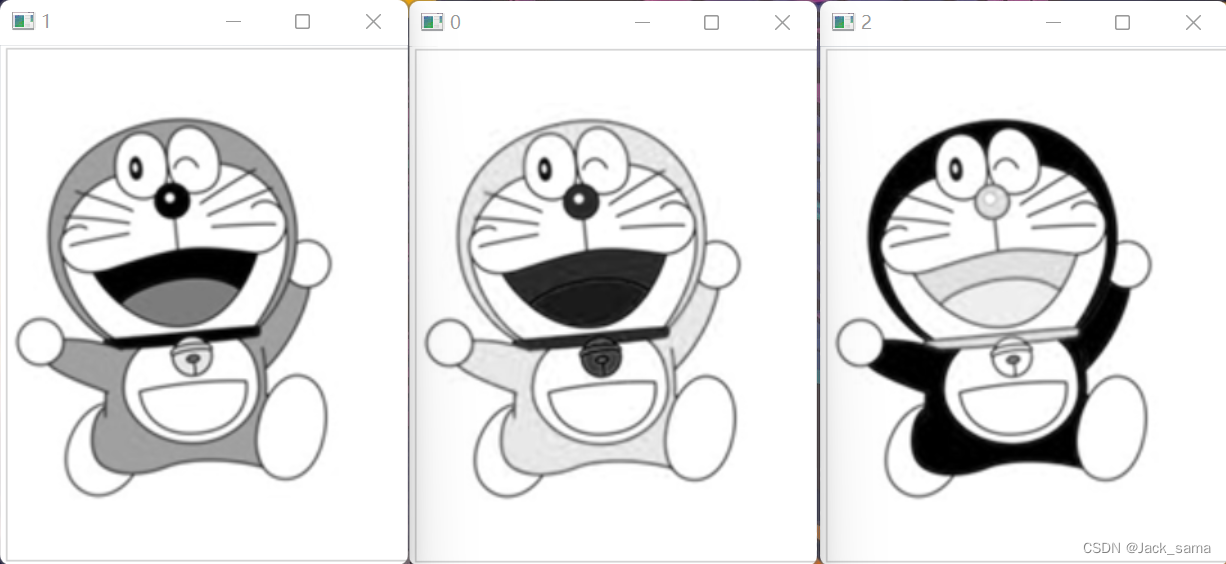Maximize window 2
Viewport: 1226px width, 564px height.
point(1122,22)
